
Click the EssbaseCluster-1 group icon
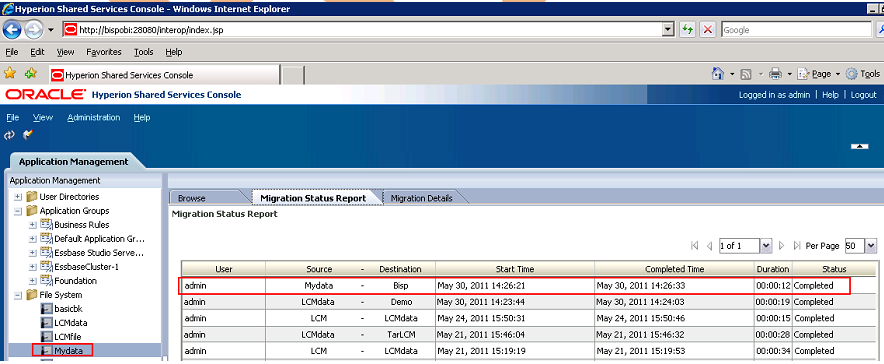coord(46,267)
